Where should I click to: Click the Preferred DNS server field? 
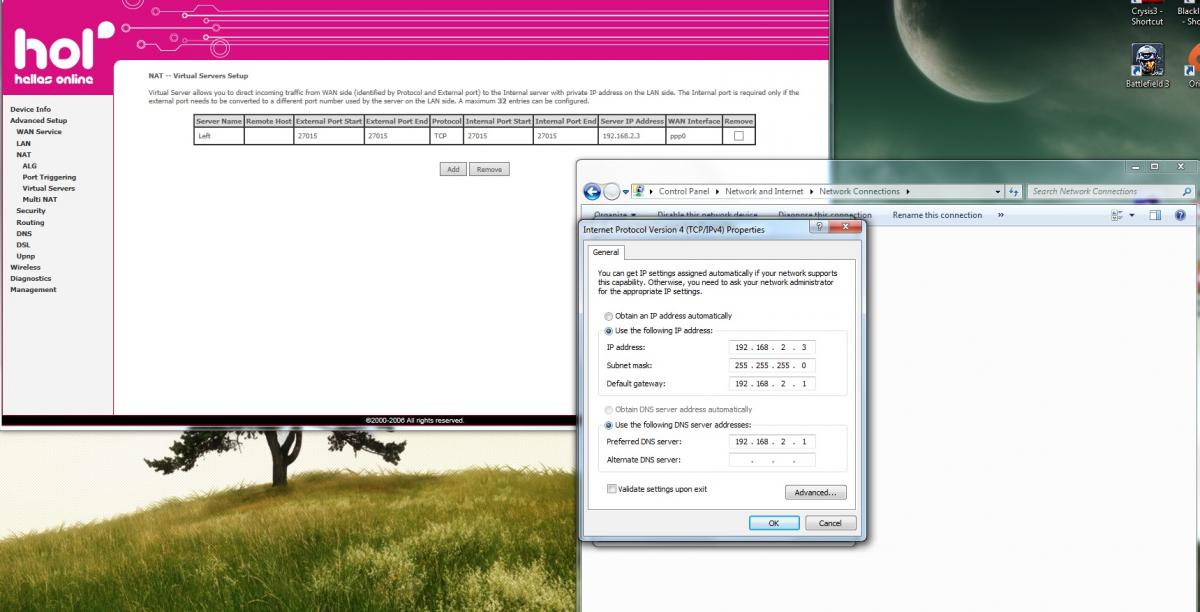coord(772,441)
